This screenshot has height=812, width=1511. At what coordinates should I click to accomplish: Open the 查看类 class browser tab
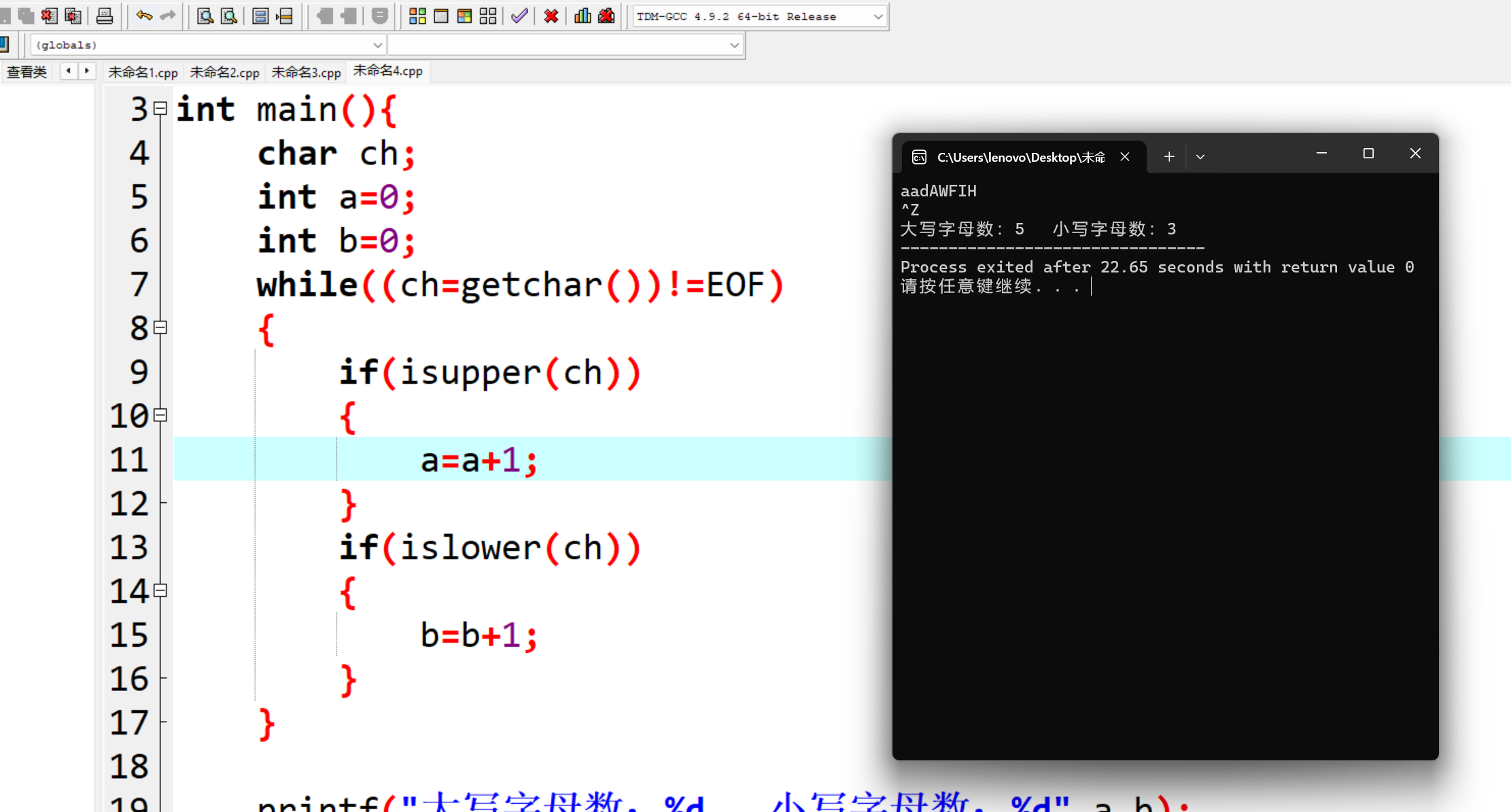(27, 72)
